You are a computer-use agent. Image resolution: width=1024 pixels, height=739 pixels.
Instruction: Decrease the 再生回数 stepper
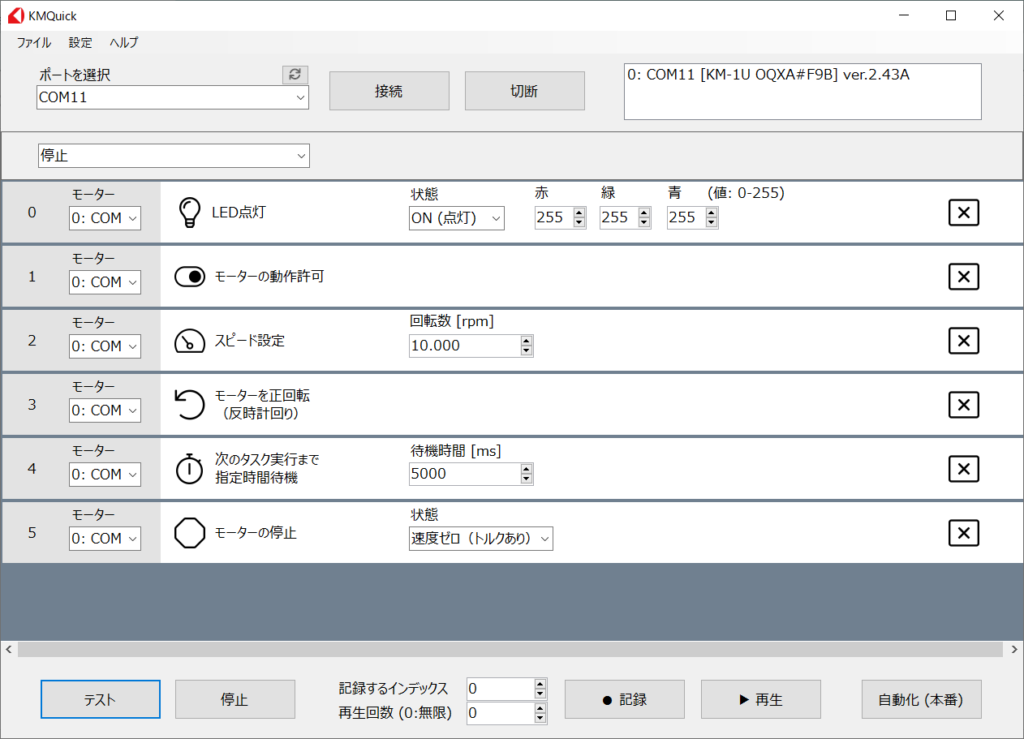(540, 718)
